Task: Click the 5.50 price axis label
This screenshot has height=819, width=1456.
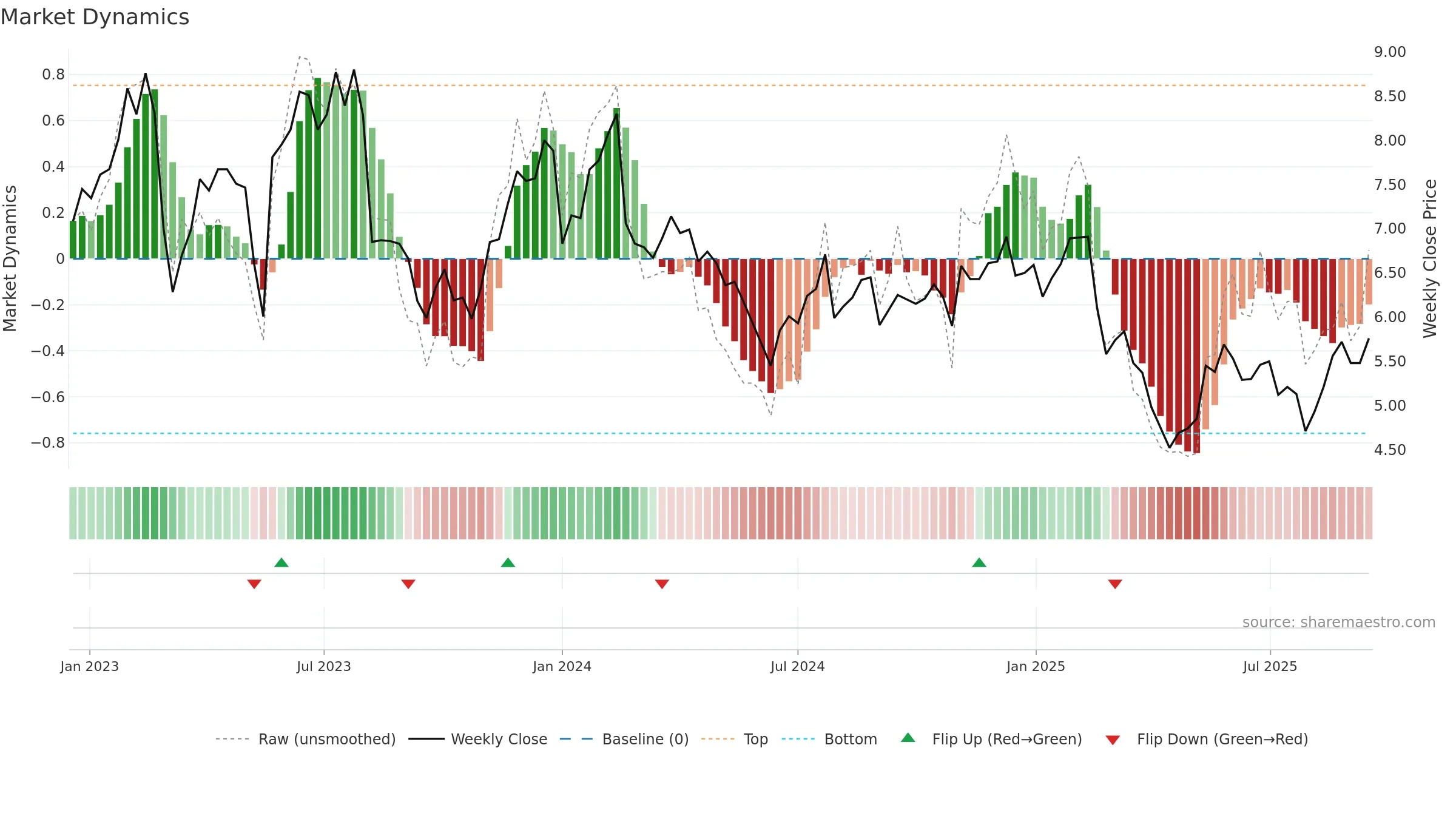Action: pos(1390,362)
